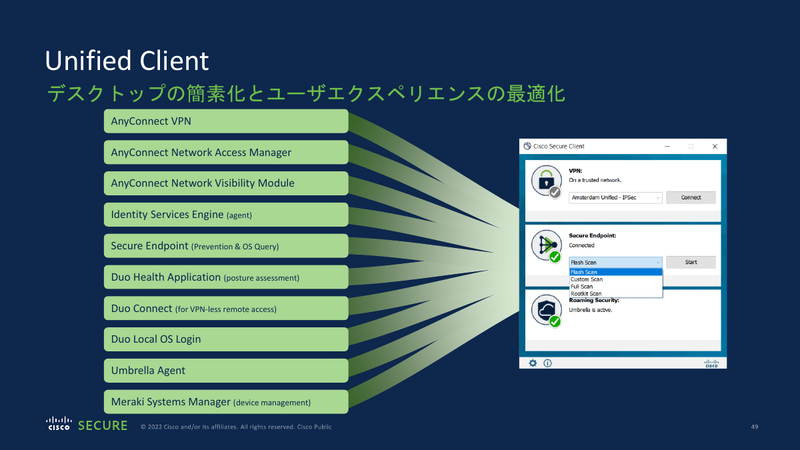Click the Cisco Secure Client title bar icon

coord(527,146)
